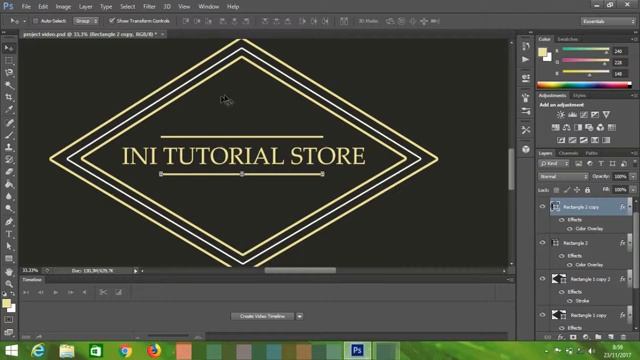Viewport: 640px width, 360px height.
Task: Select the Eraser tool
Action: click(9, 171)
